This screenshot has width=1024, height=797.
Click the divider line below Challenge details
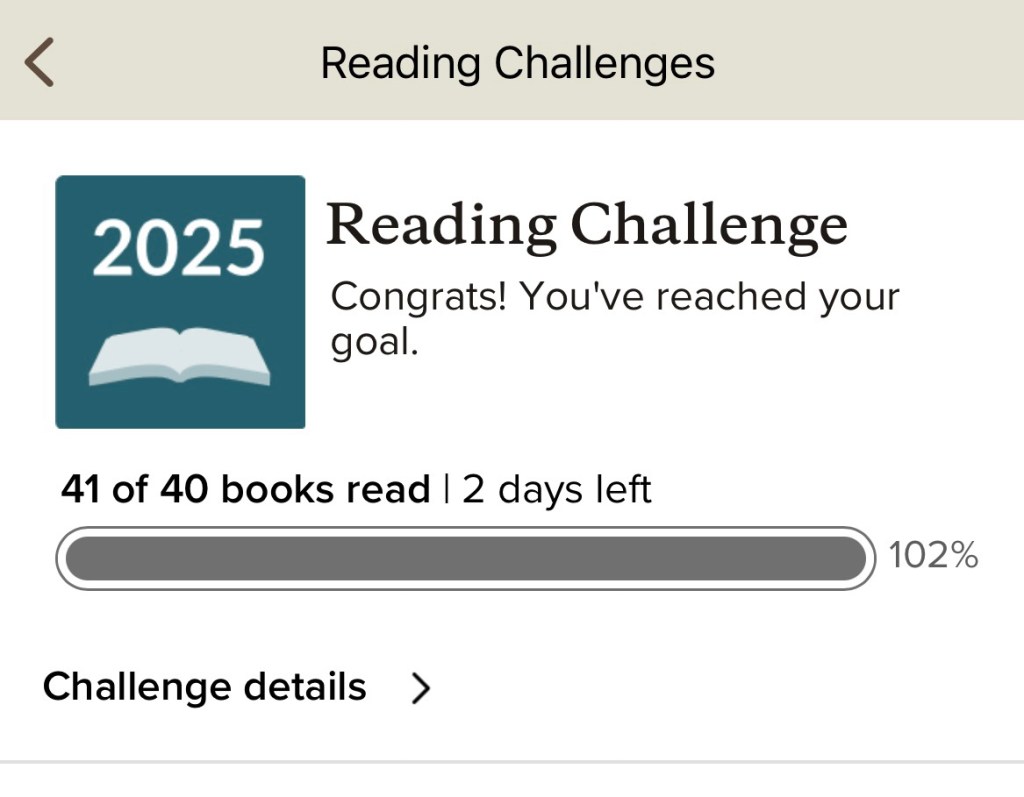tap(512, 762)
